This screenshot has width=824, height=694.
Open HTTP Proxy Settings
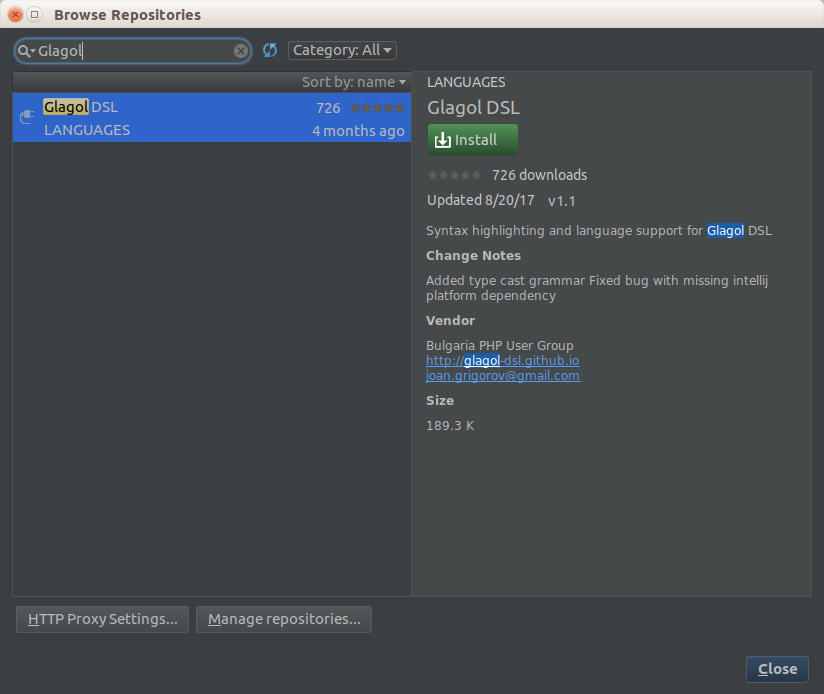(x=102, y=619)
